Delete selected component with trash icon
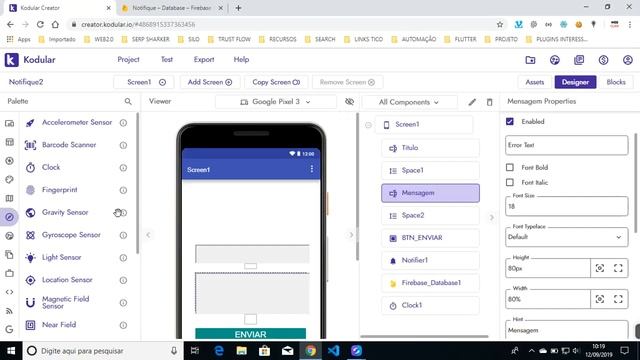640x360 pixels. pyautogui.click(x=489, y=102)
